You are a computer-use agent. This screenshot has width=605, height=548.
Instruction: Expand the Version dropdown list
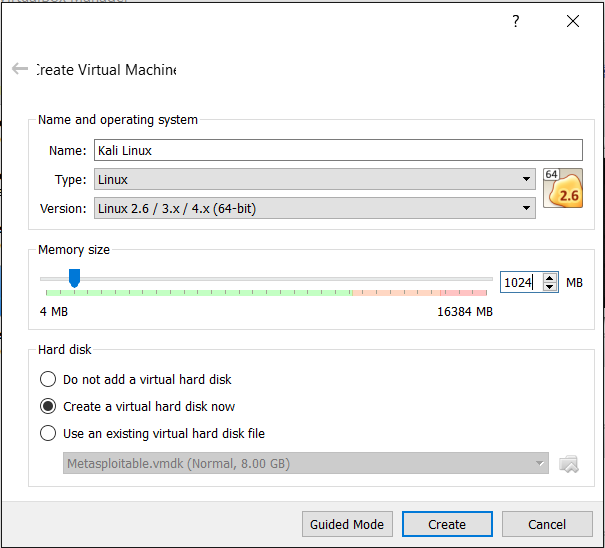pyautogui.click(x=314, y=208)
